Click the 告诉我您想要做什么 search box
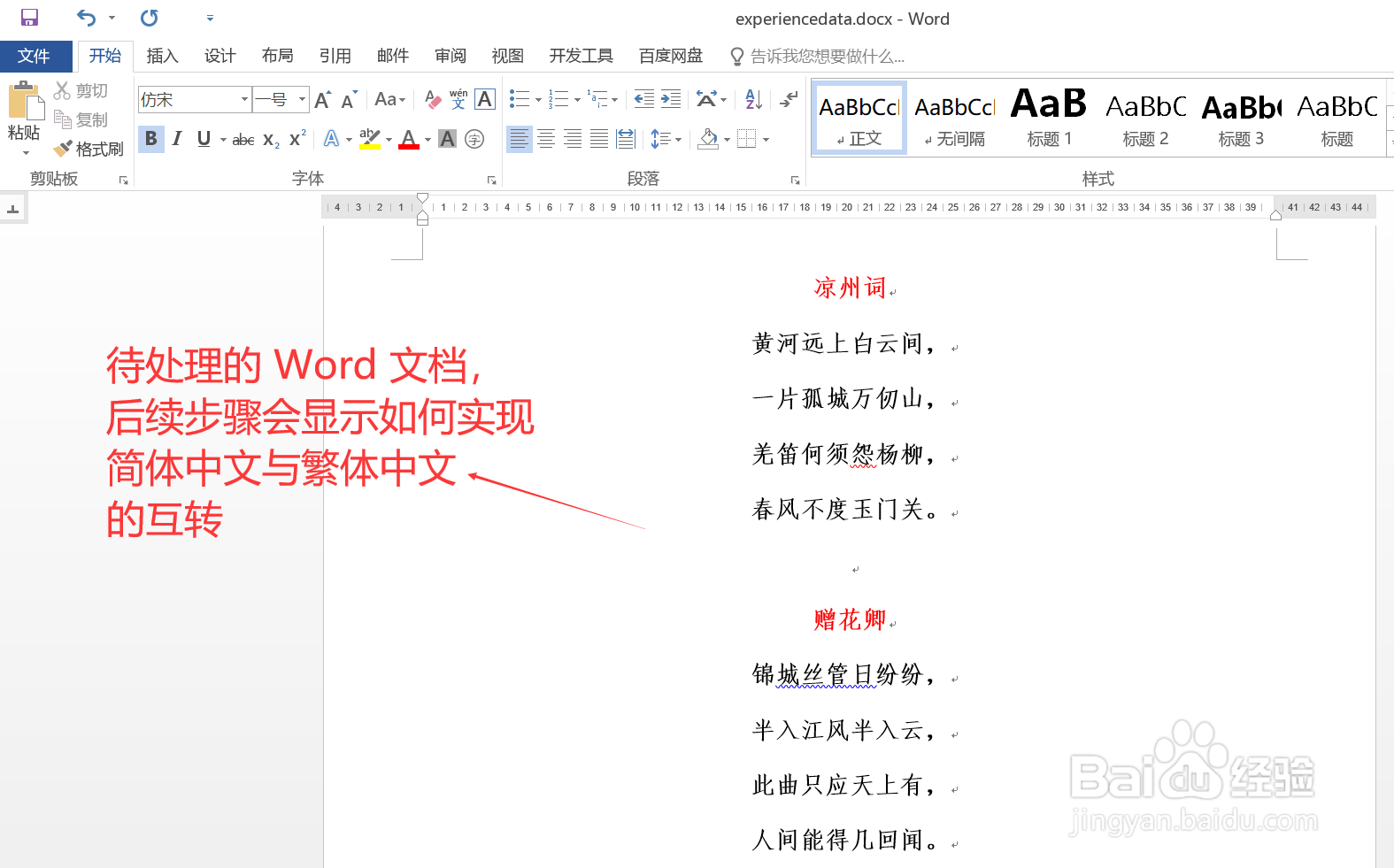Screen dimensions: 1394x868 click(x=817, y=57)
